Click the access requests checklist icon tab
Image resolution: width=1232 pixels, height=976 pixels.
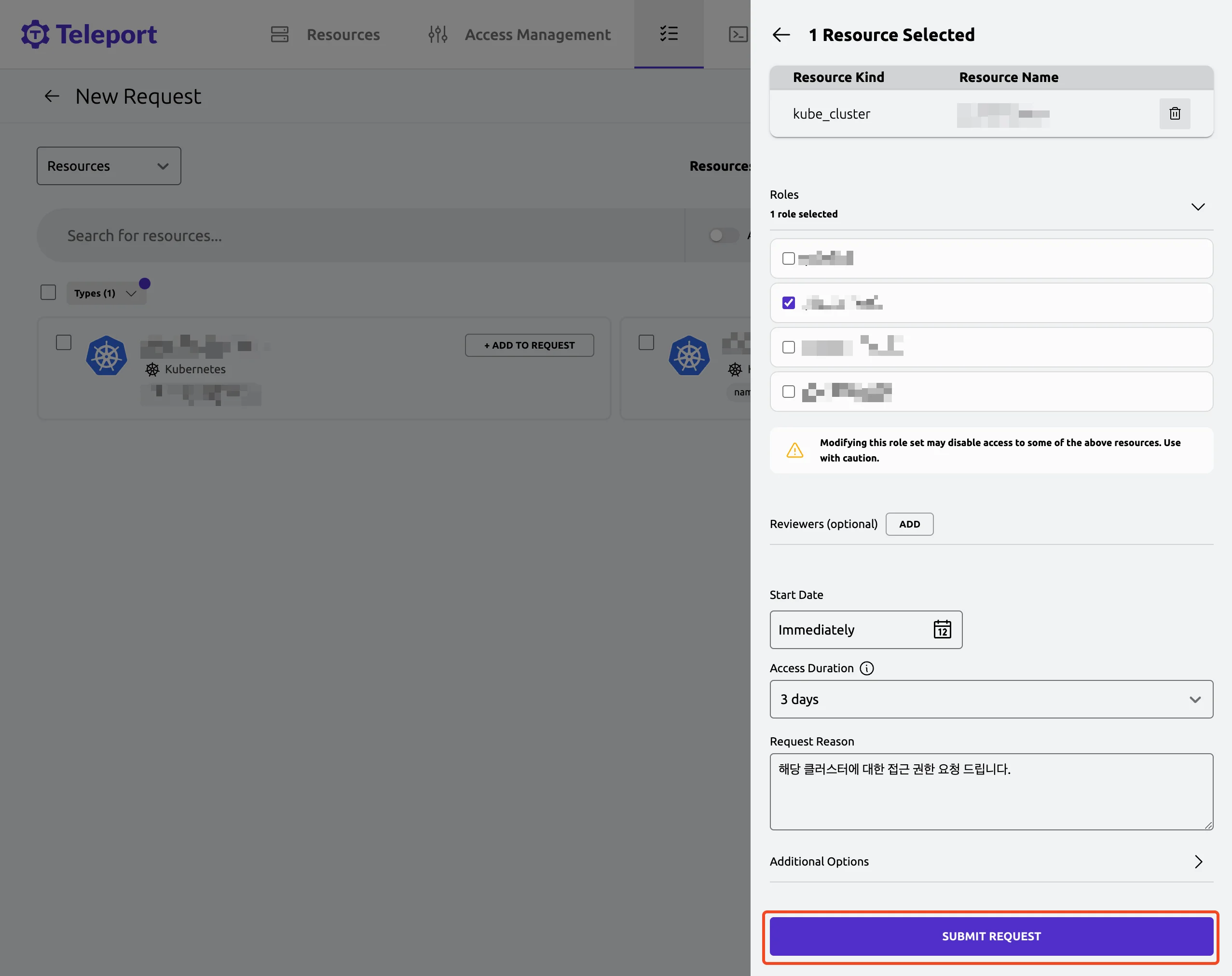[669, 34]
